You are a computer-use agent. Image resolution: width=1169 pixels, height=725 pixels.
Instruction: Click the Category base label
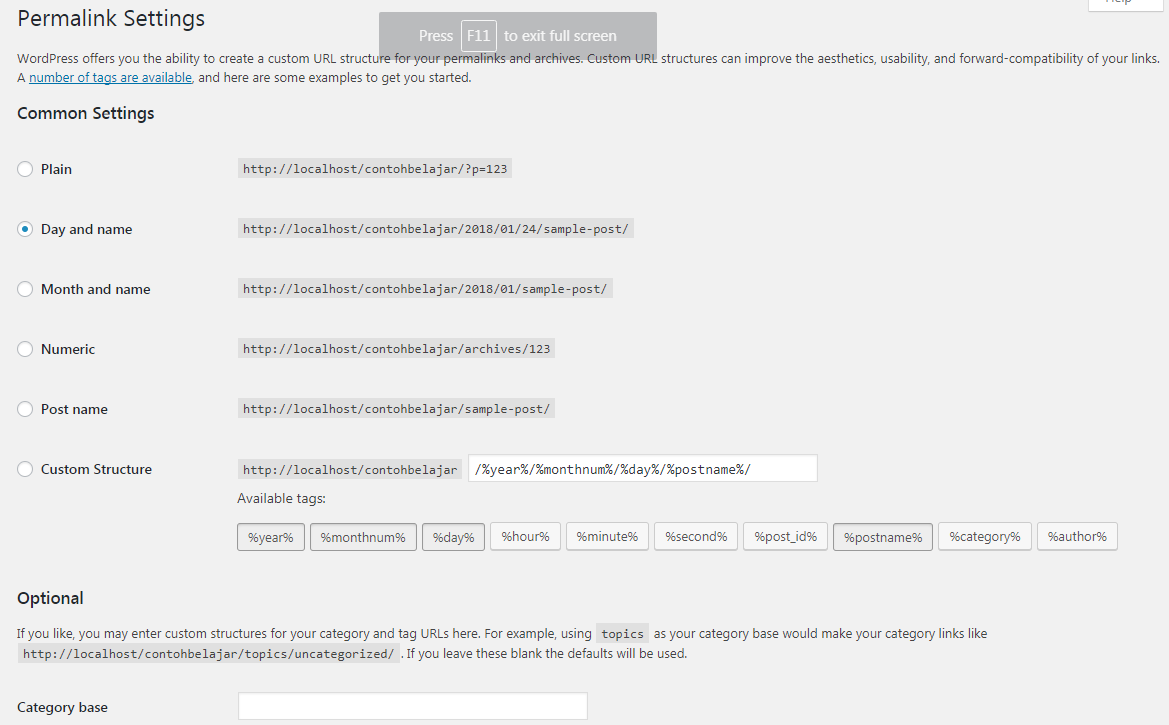(62, 707)
